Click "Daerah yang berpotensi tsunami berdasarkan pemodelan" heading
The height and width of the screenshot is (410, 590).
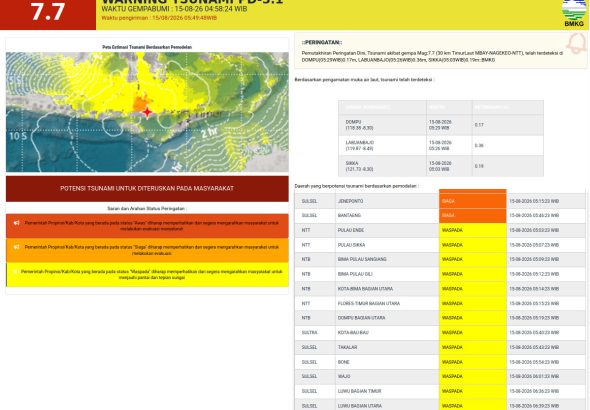356,186
